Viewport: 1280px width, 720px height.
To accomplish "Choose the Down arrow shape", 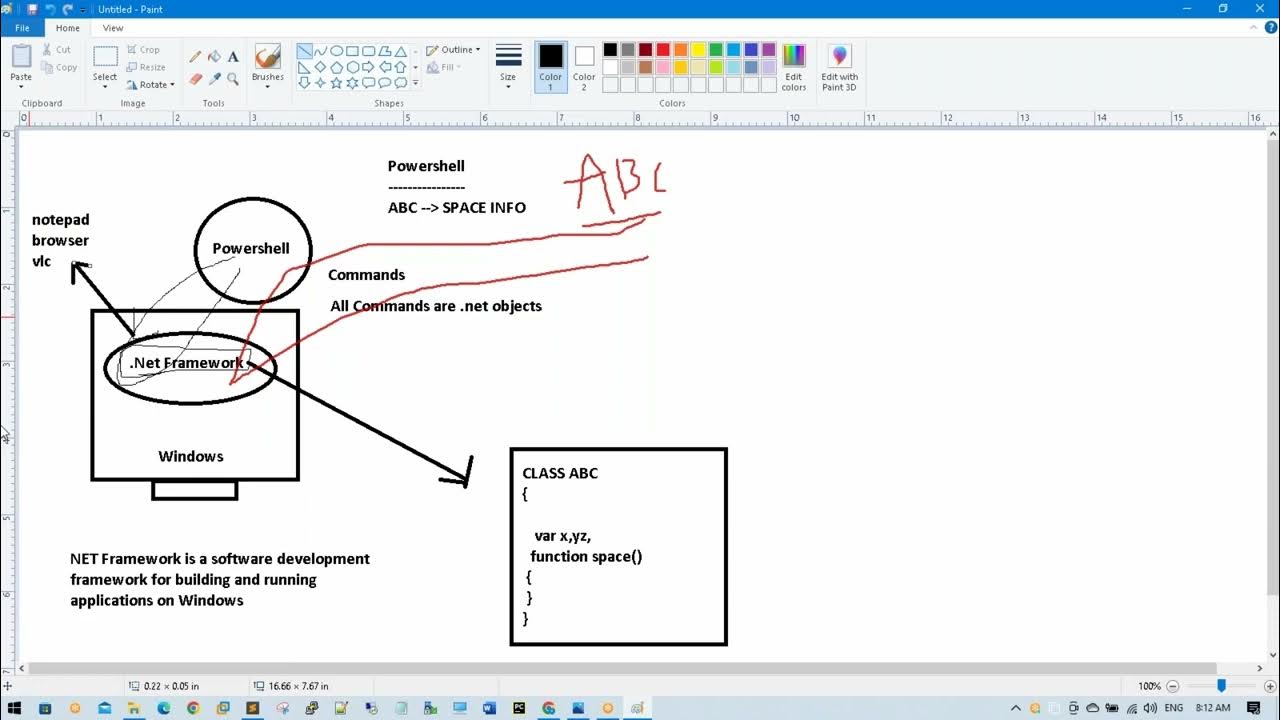I will (305, 82).
